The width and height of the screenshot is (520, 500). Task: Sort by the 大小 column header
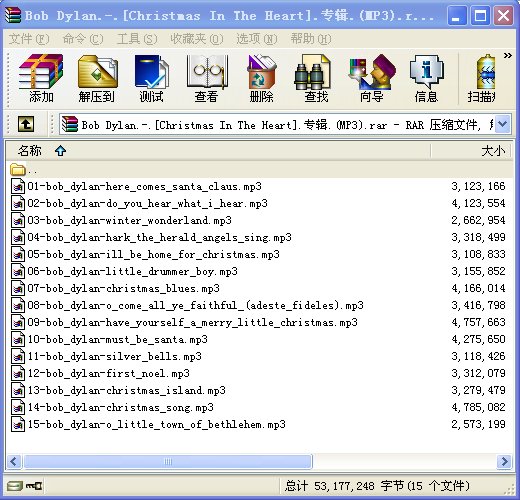(x=472, y=151)
